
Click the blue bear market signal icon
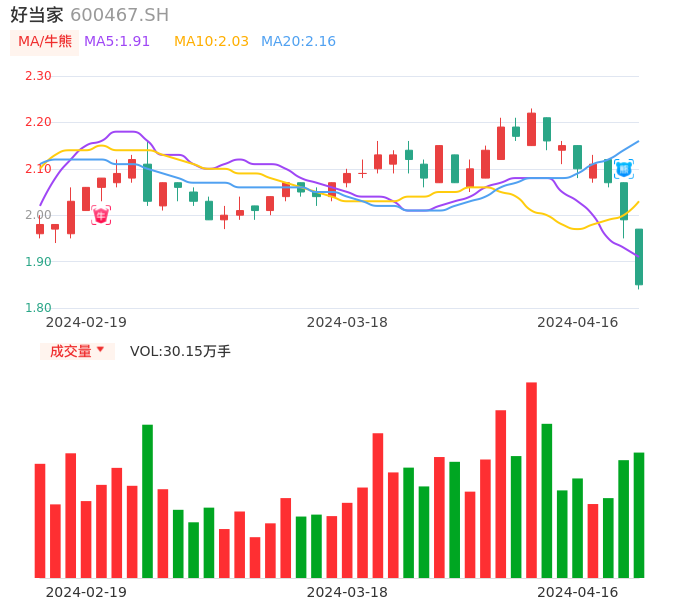tap(623, 169)
